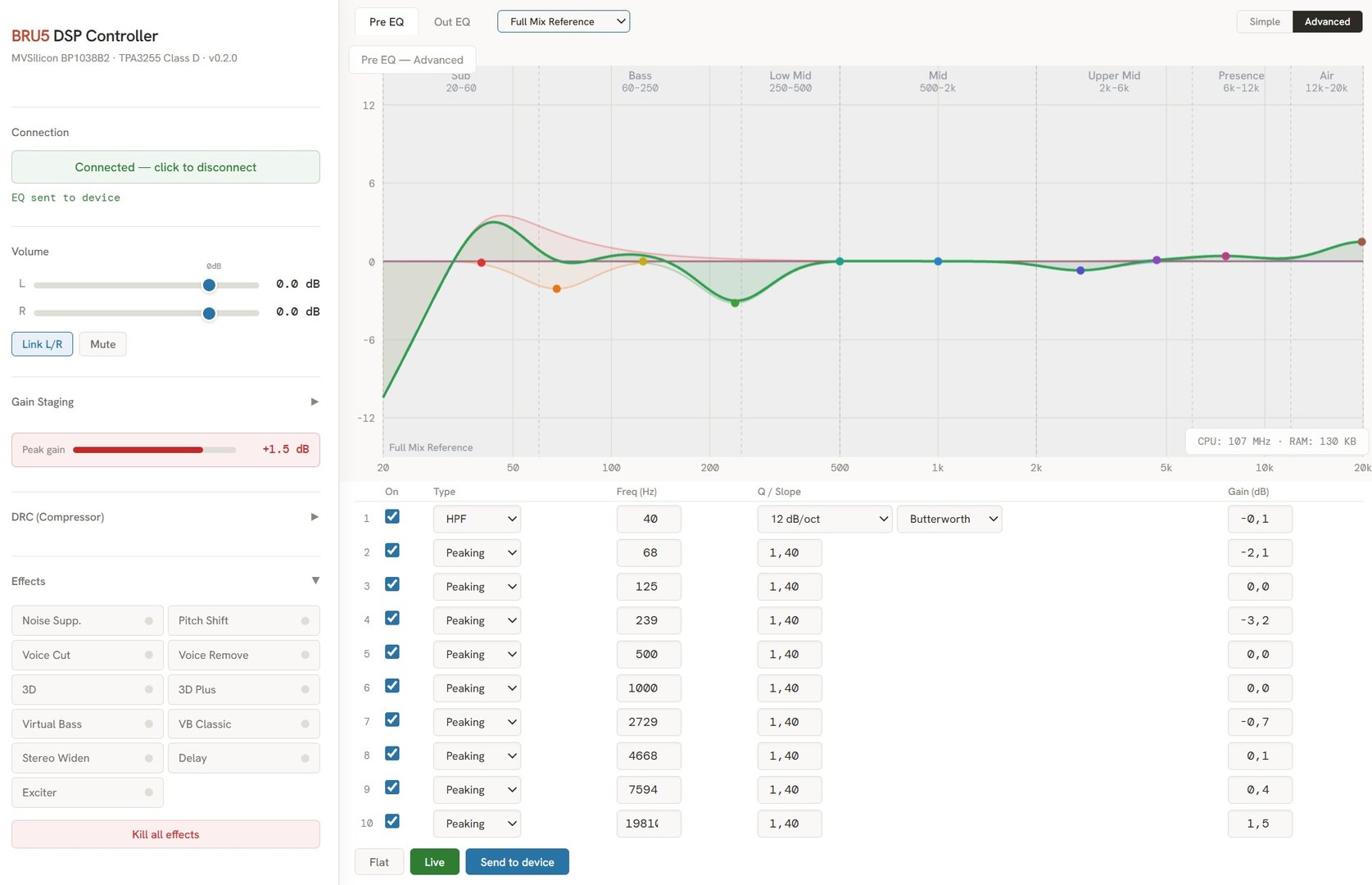Click band 10 gain field showing 1,5
This screenshot has height=885, width=1372.
tap(1260, 824)
